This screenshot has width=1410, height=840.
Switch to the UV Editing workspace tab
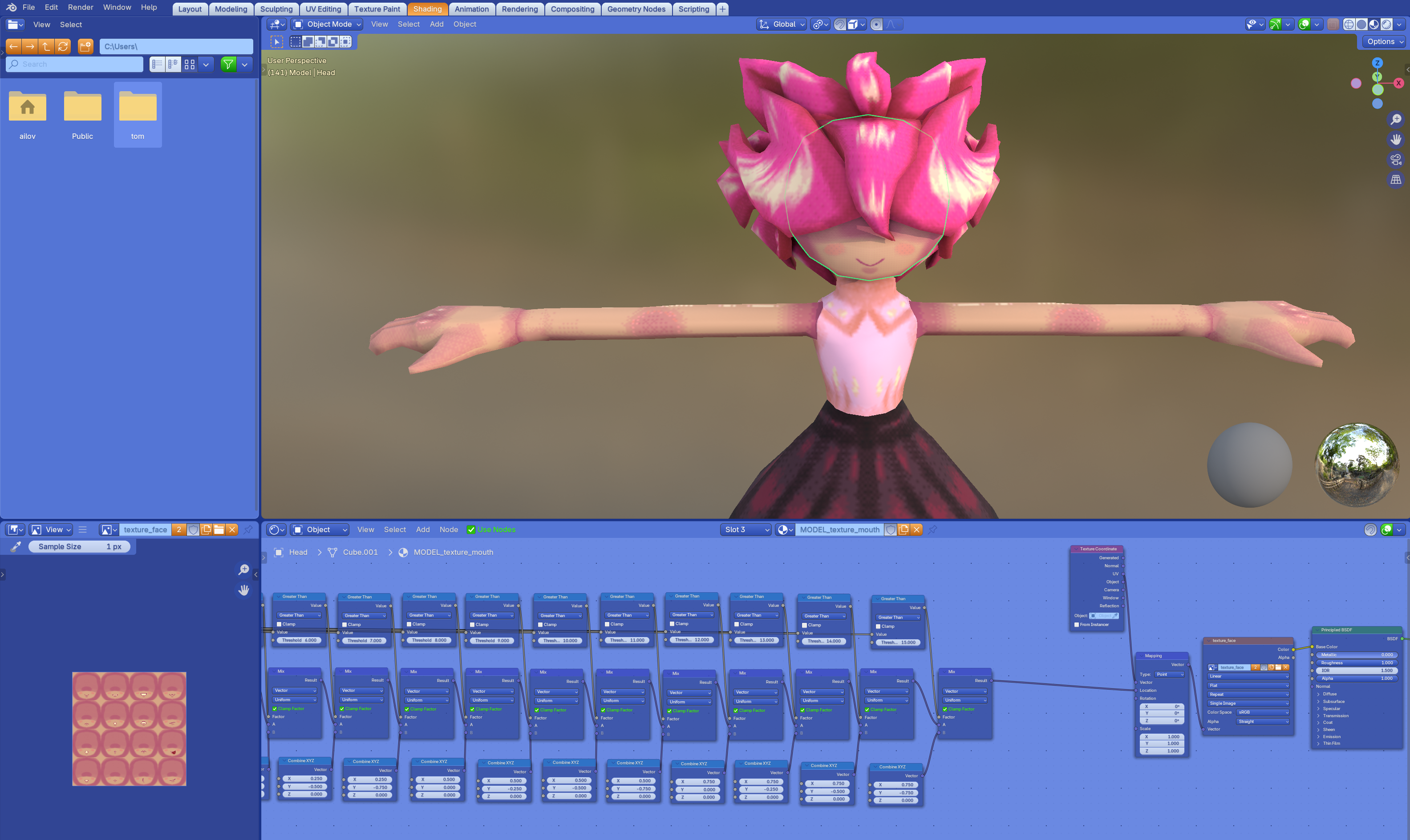(x=323, y=9)
